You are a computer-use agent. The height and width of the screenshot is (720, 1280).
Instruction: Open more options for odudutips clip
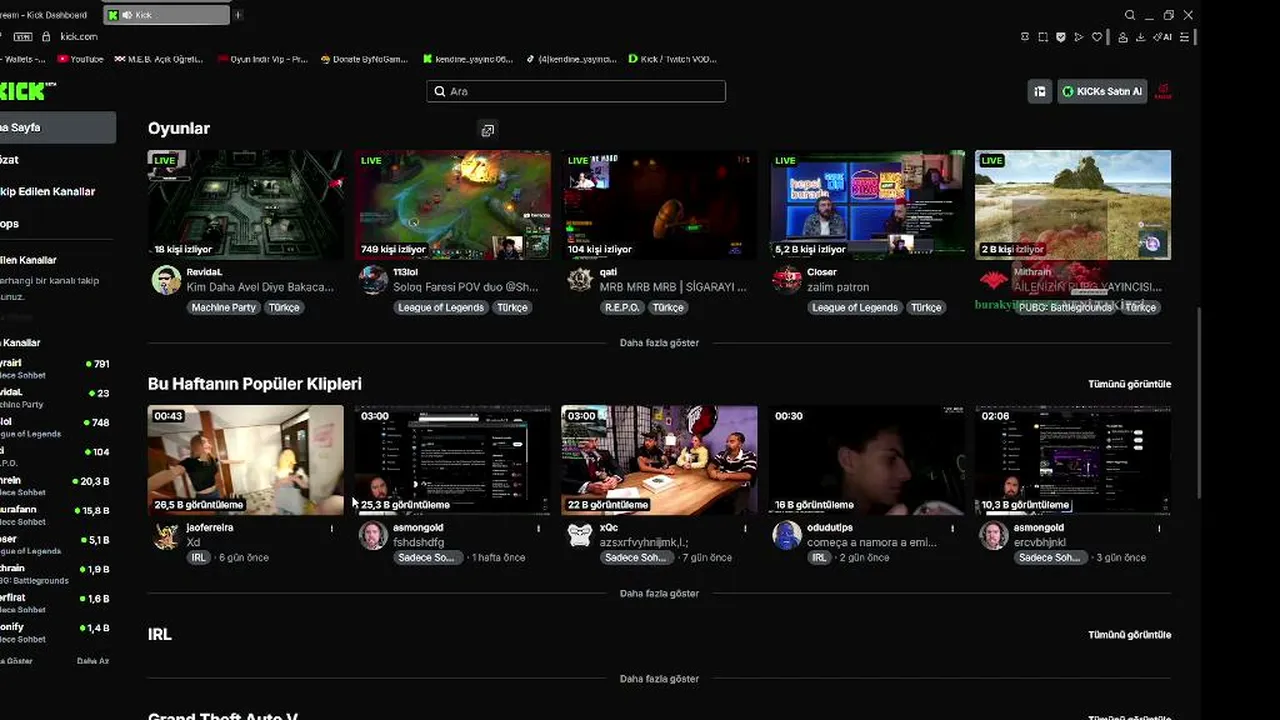pyautogui.click(x=952, y=528)
